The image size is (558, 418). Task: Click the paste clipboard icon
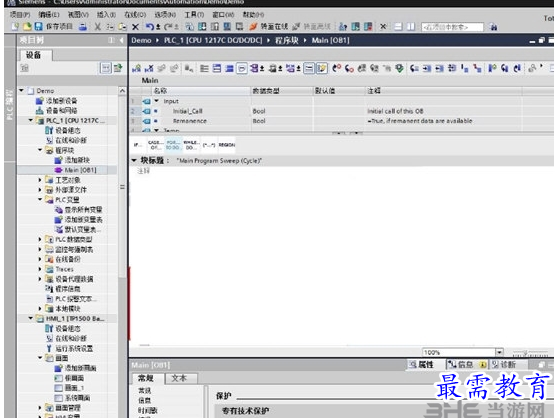(122, 27)
